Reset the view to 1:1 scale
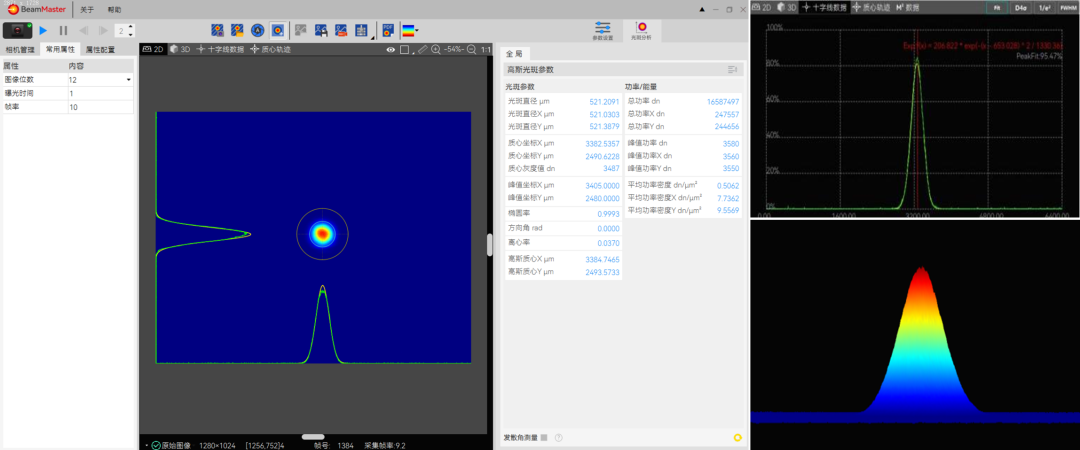This screenshot has height=450, width=1080. tap(486, 50)
